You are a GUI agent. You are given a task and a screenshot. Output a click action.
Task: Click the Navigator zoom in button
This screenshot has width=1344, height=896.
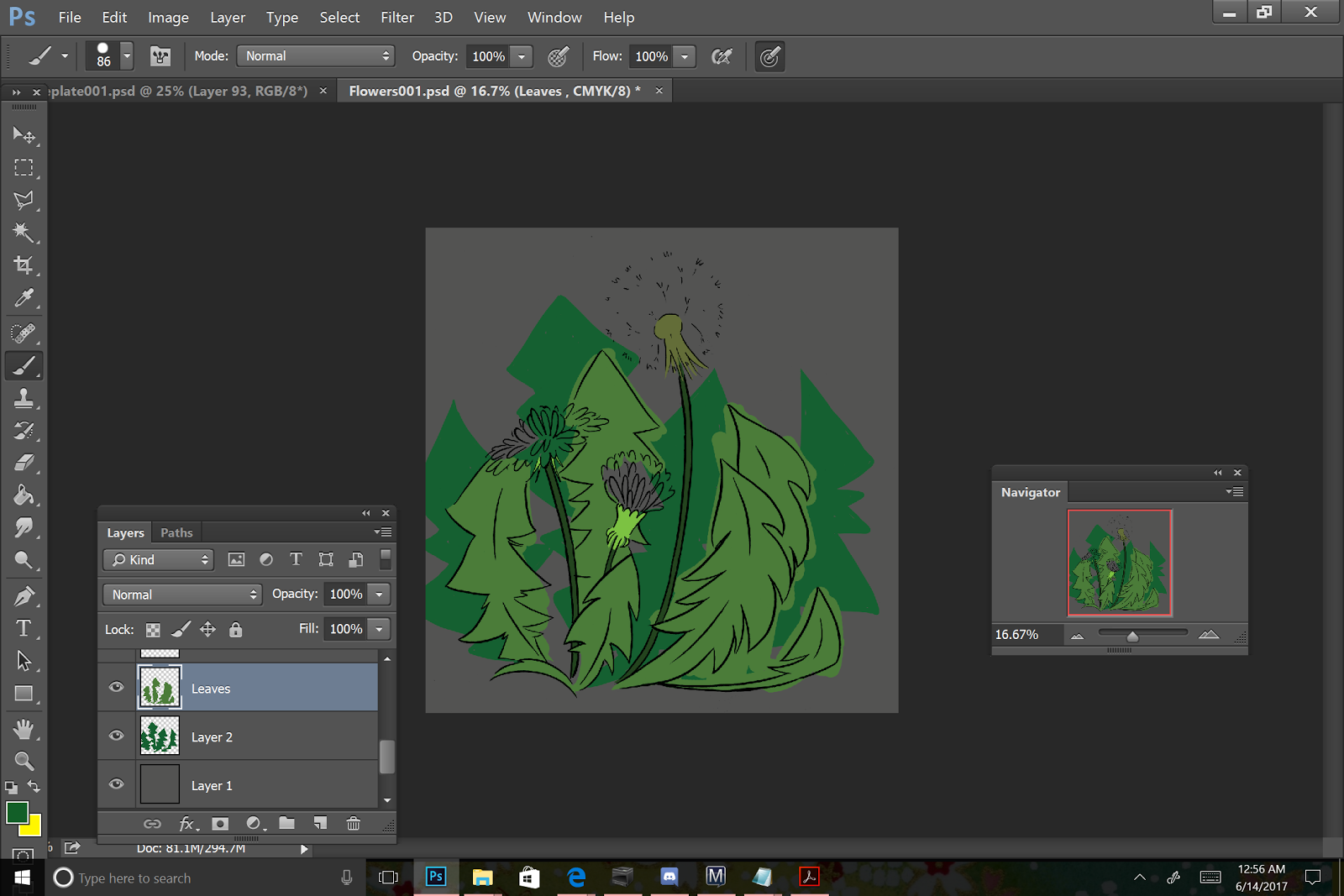coord(1209,635)
